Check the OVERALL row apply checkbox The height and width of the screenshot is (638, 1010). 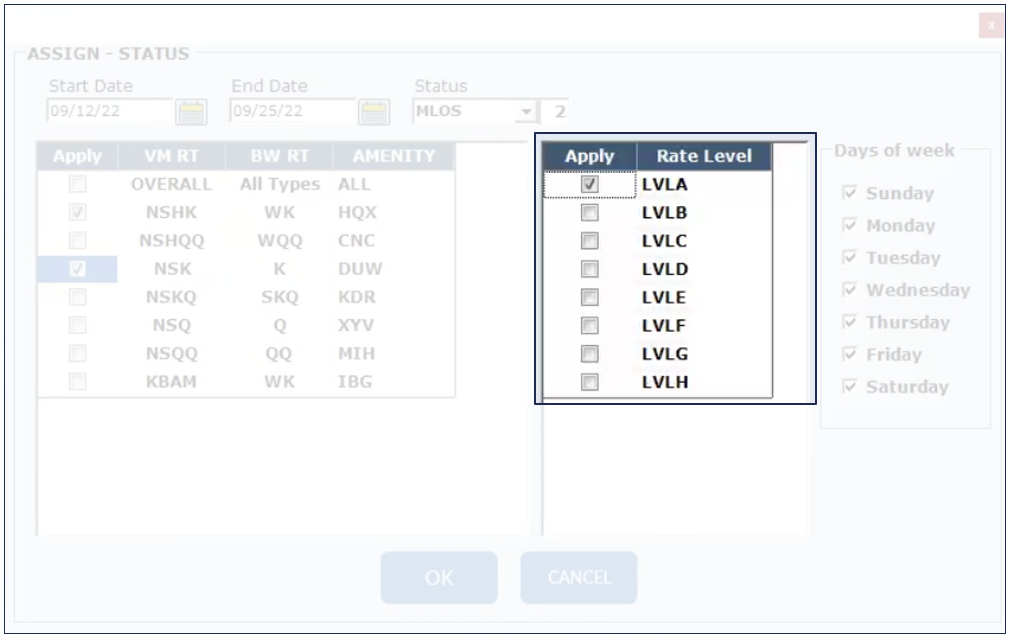pos(77,184)
